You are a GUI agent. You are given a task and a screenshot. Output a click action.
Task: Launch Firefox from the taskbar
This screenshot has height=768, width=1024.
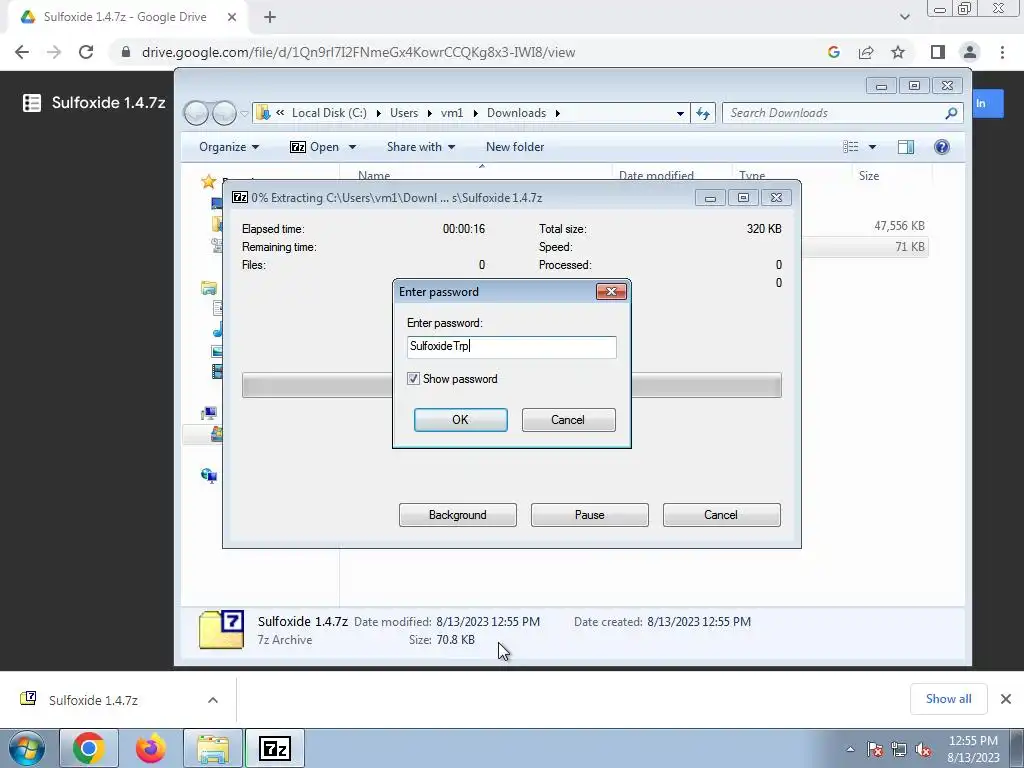point(150,748)
